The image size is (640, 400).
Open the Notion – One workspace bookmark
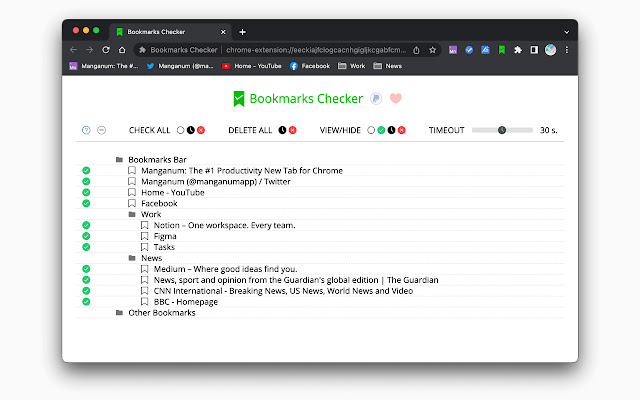click(x=224, y=225)
